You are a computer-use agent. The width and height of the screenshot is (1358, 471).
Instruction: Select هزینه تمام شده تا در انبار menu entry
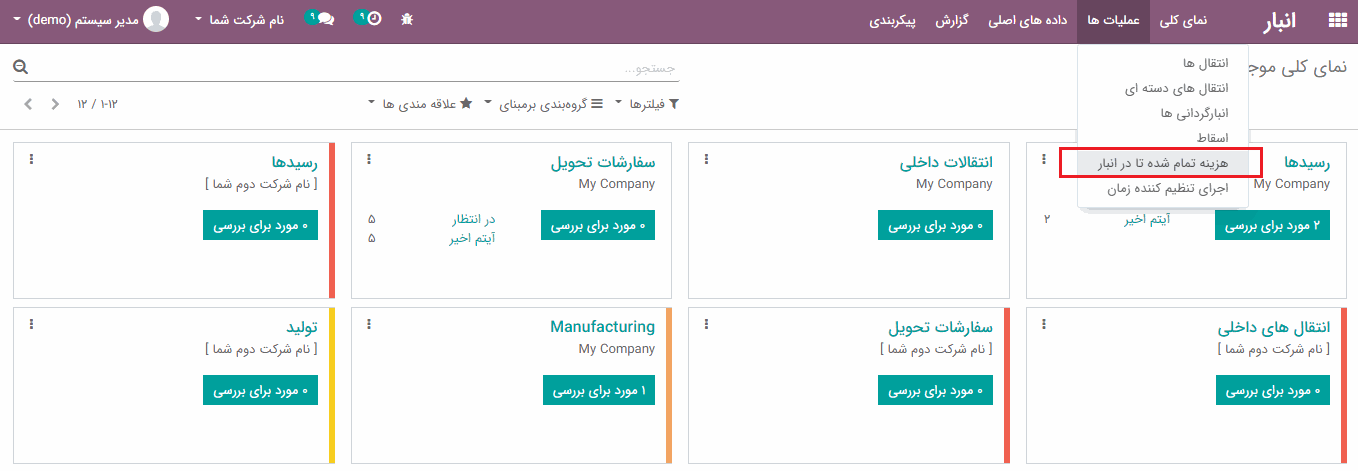point(1160,163)
